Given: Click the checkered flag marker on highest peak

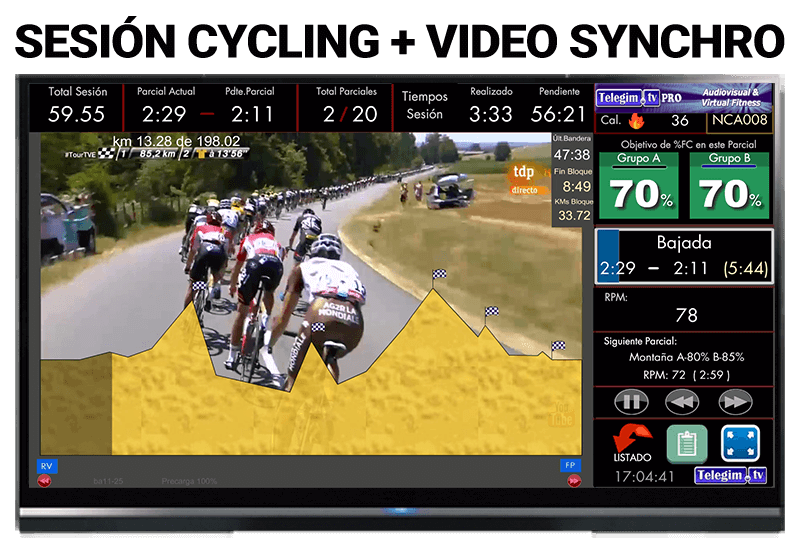Looking at the screenshot, I should coord(439,274).
